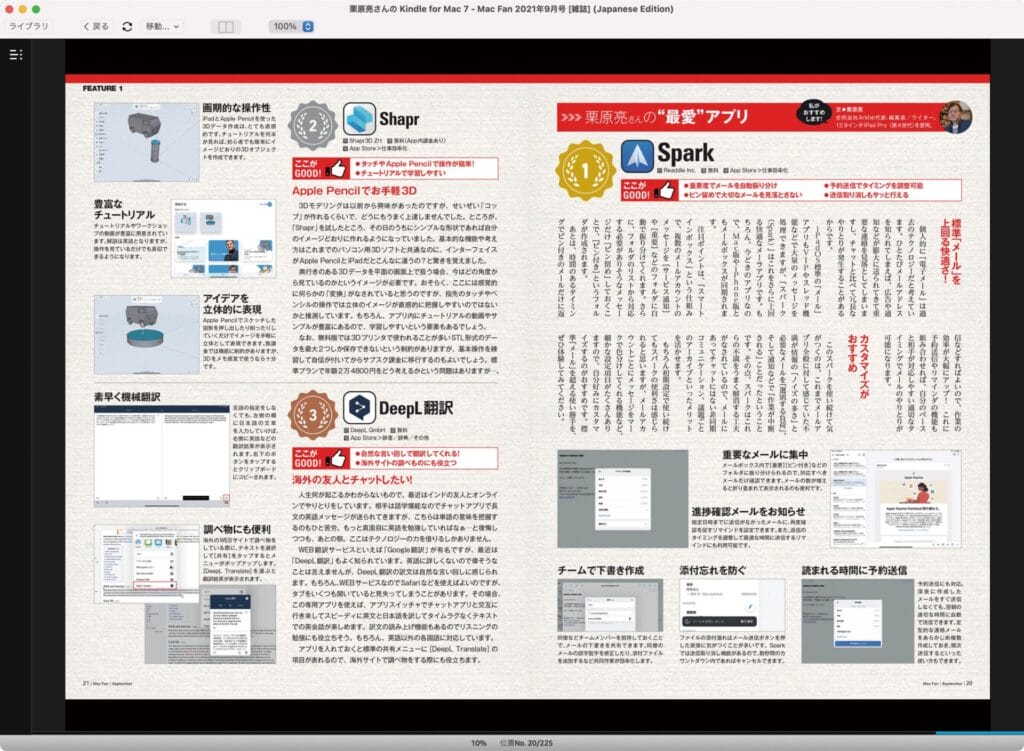Toggle the two-page spread view
The height and width of the screenshot is (751, 1024).
[228, 26]
